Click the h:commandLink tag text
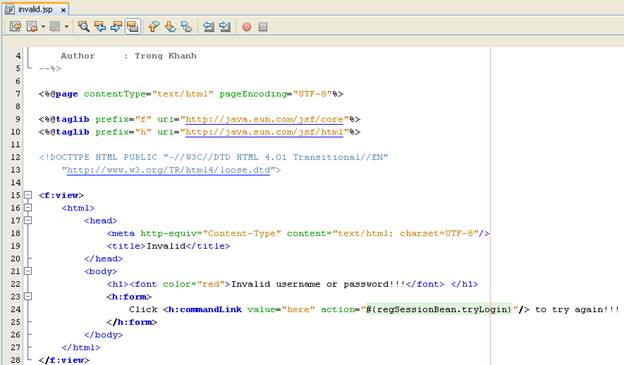Screen dimensions: 624x365 (205, 309)
